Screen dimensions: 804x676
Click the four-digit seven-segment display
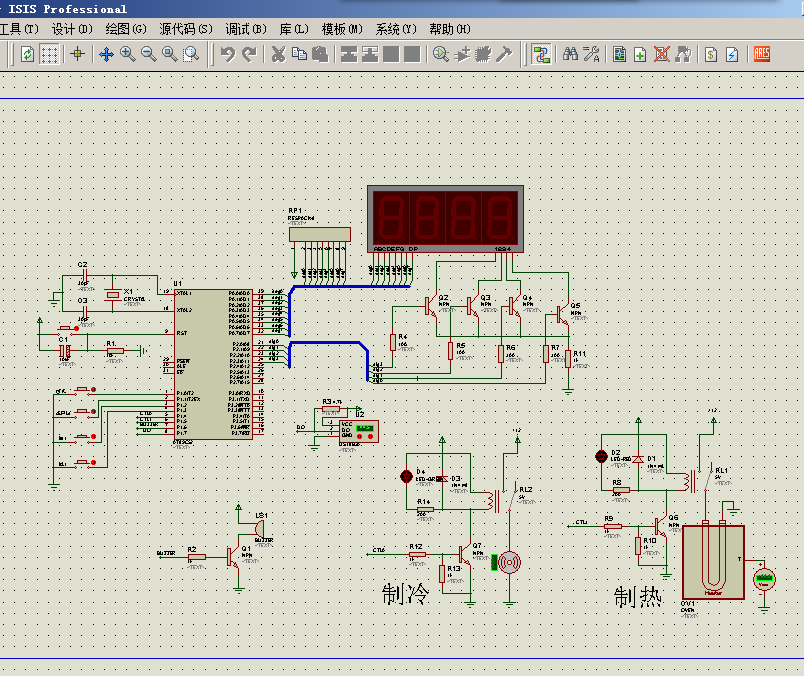[x=445, y=217]
